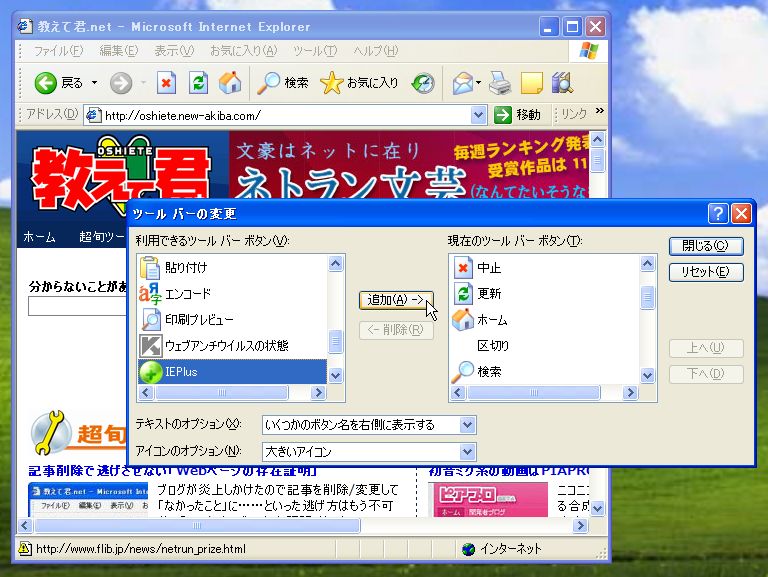Expand the リンク links bar chevron

600,111
